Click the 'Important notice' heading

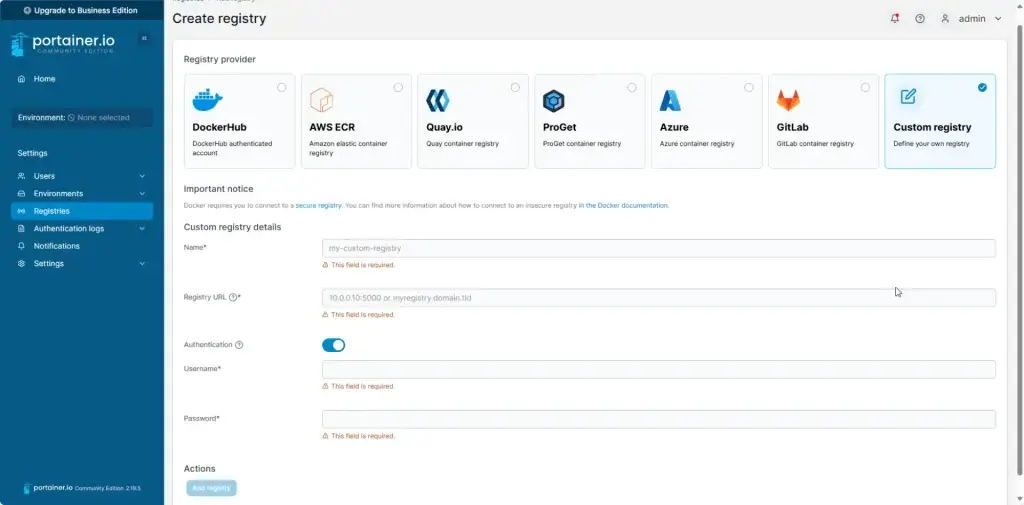point(218,189)
